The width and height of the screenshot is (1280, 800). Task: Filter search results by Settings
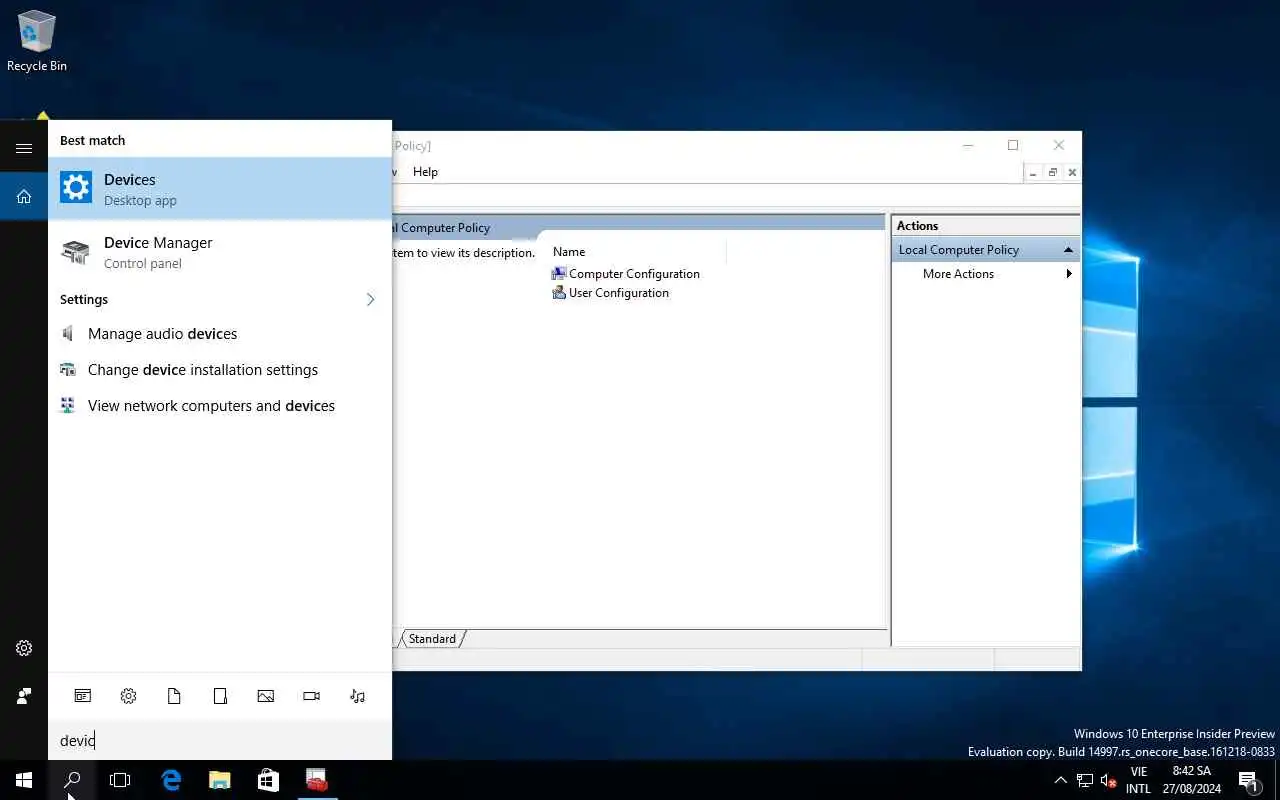click(x=128, y=696)
